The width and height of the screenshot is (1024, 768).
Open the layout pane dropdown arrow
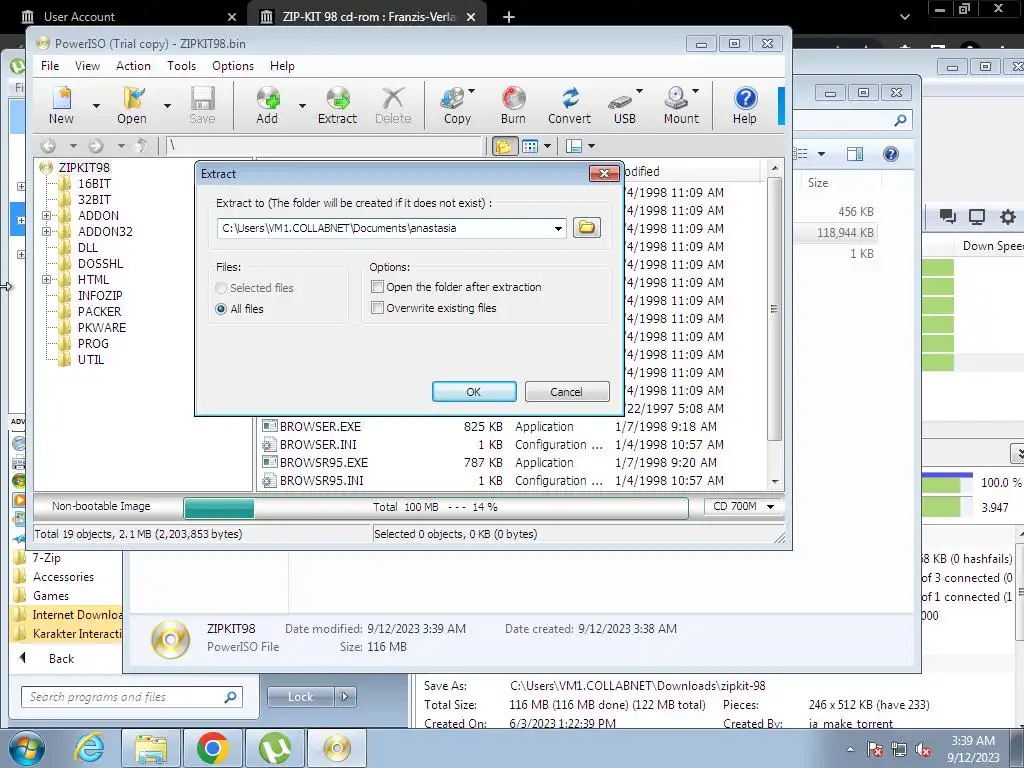pos(591,146)
